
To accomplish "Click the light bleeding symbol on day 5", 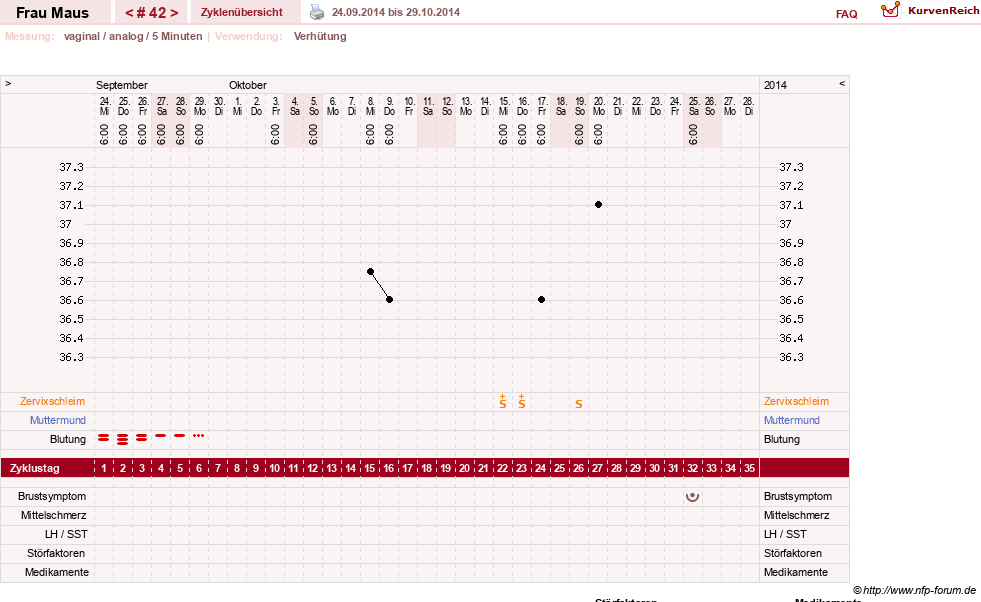I will (180, 436).
